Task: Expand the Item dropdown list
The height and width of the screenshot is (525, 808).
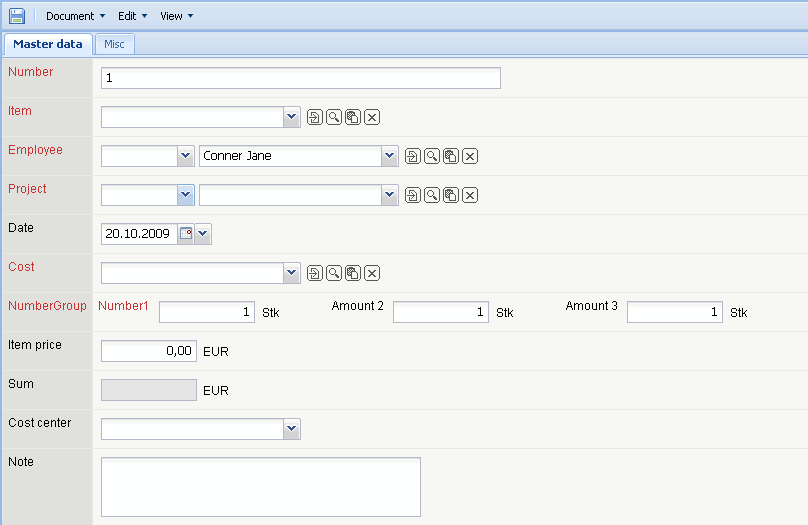Action: point(291,118)
